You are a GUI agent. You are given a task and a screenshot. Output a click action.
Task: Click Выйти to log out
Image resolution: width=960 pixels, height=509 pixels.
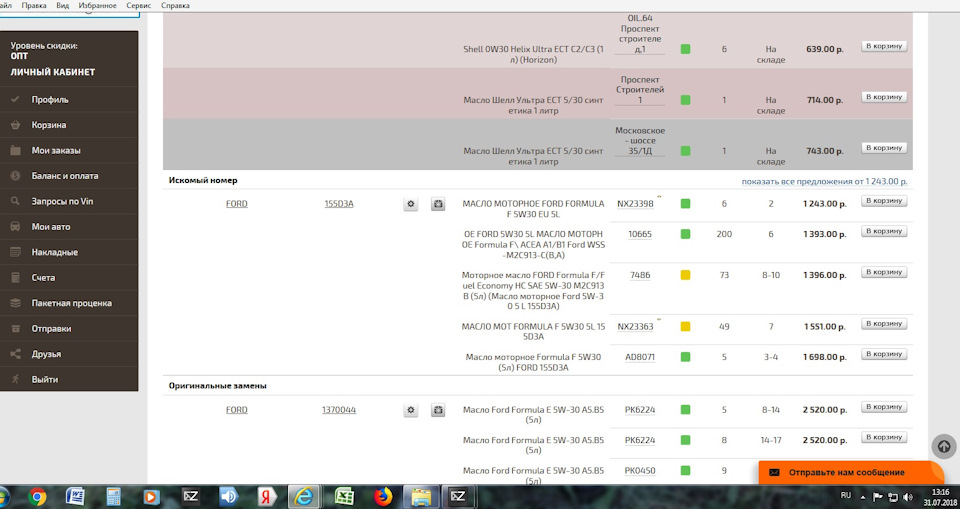point(45,380)
